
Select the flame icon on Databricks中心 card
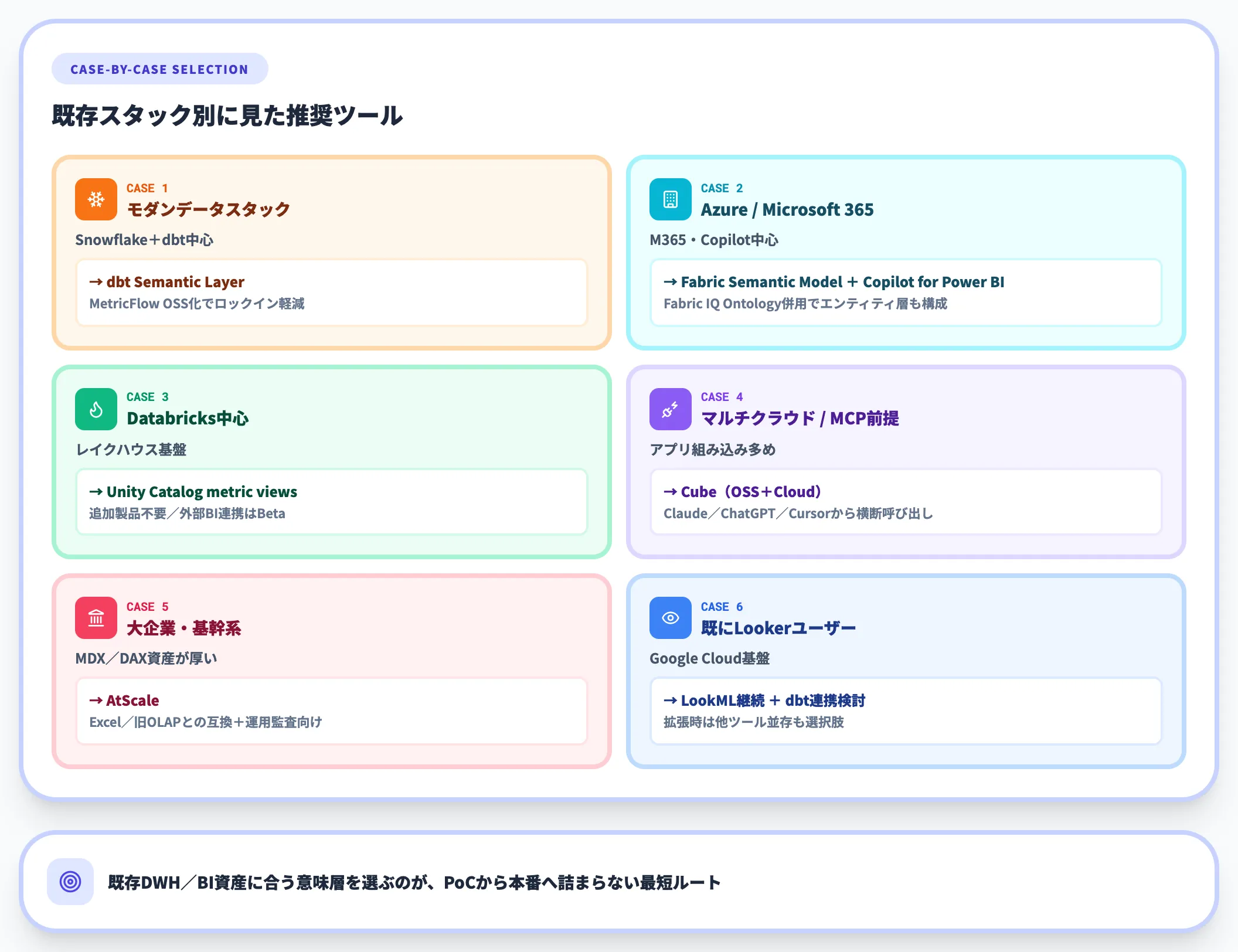(95, 409)
